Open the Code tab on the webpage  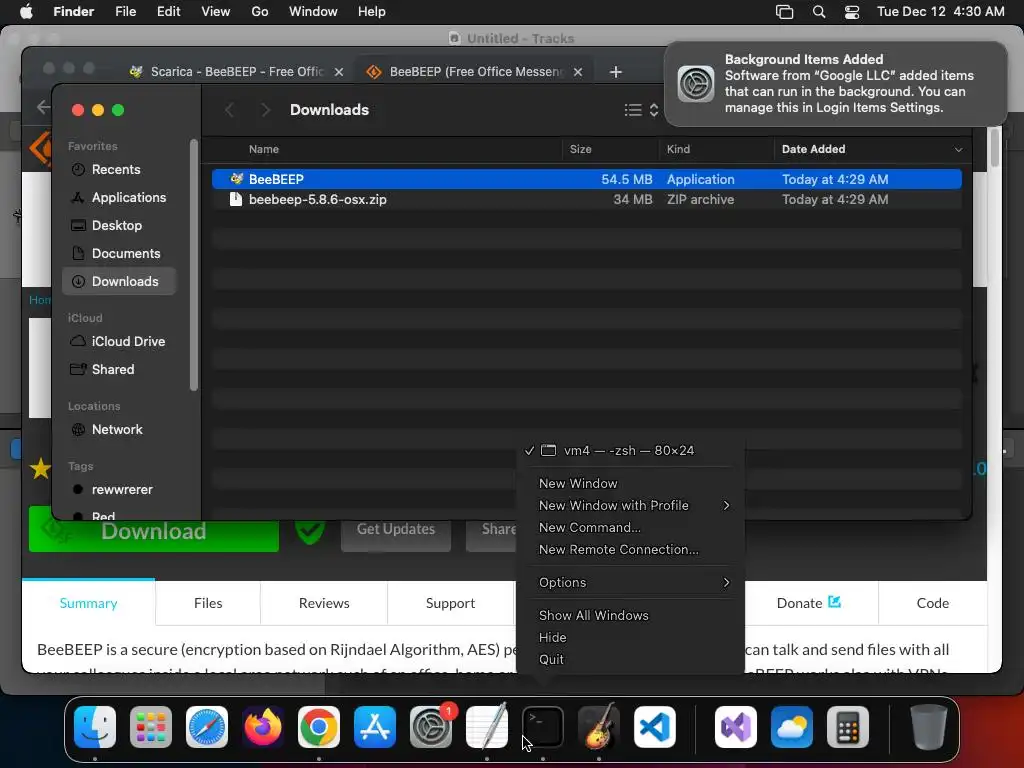pos(933,603)
